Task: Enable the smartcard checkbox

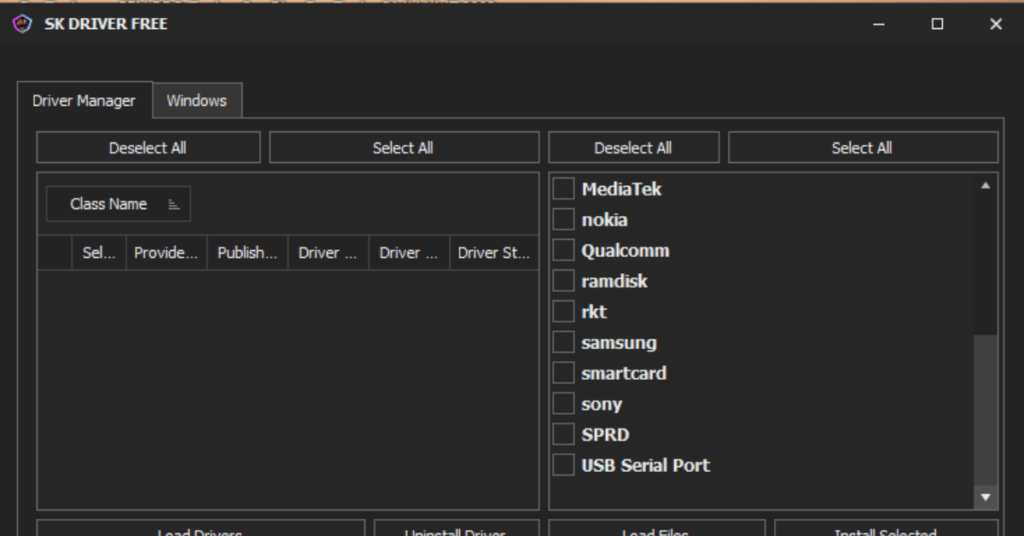Action: click(564, 373)
